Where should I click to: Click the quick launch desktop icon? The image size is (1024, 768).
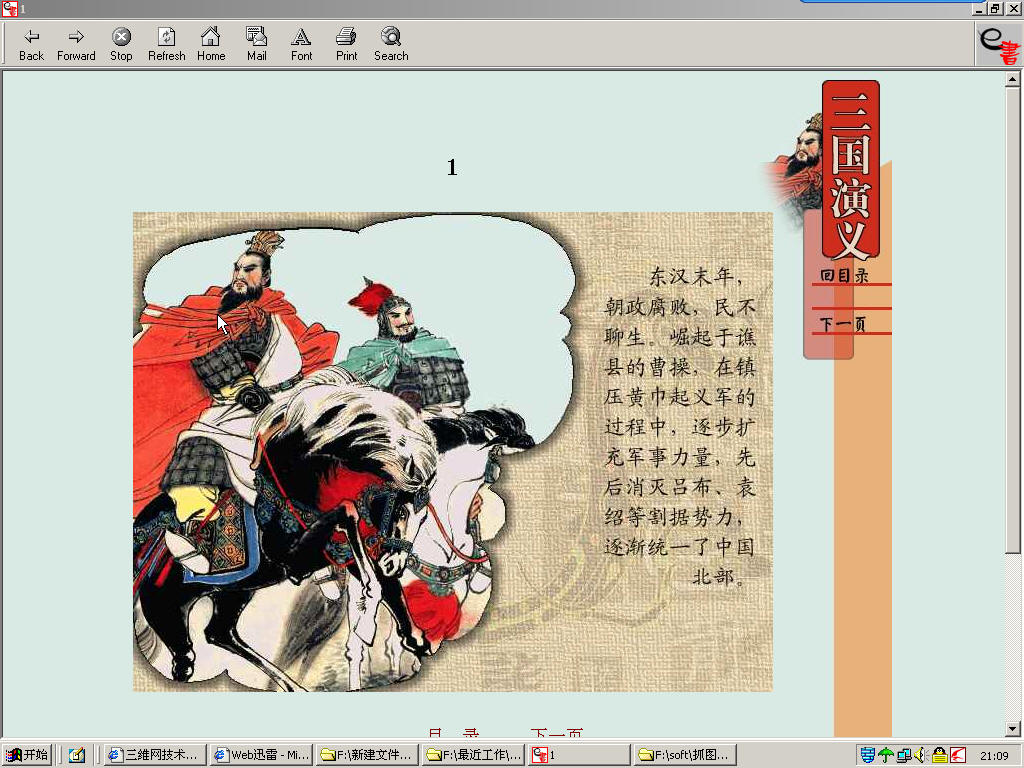pos(77,755)
